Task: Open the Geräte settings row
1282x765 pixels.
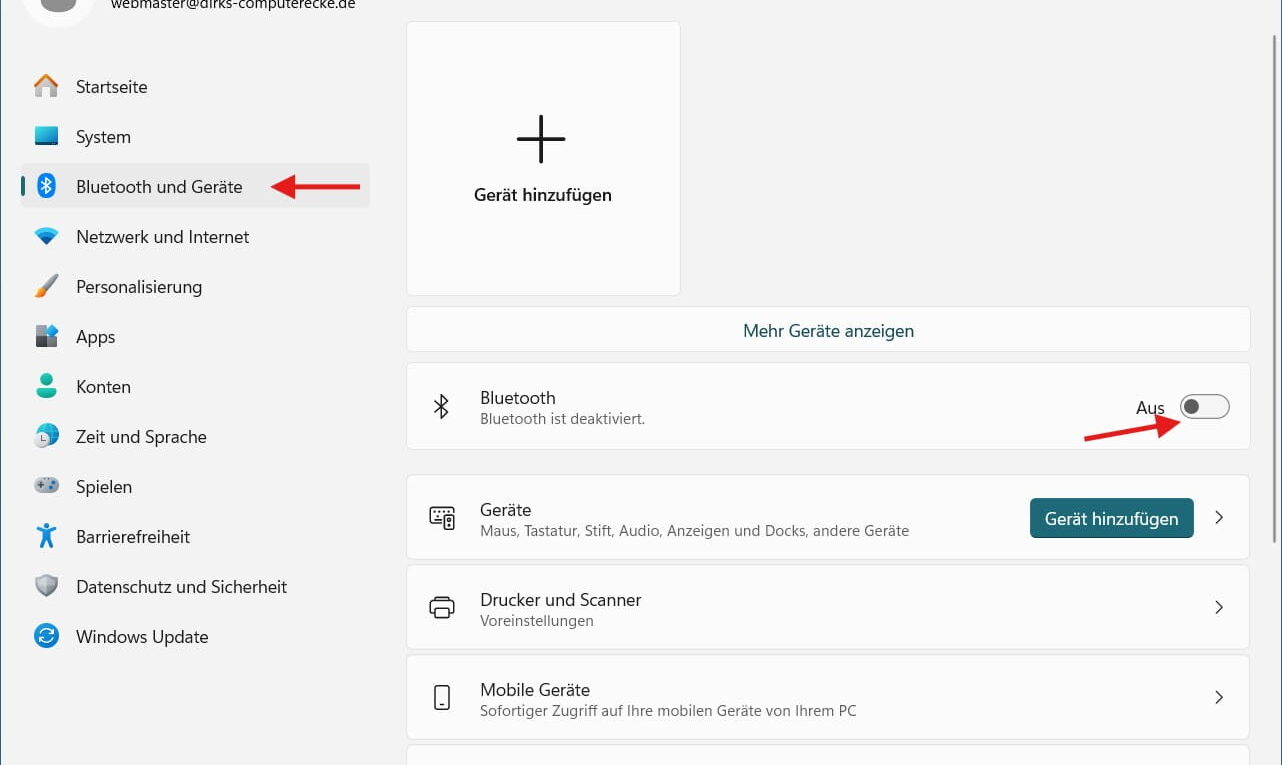Action: point(828,518)
